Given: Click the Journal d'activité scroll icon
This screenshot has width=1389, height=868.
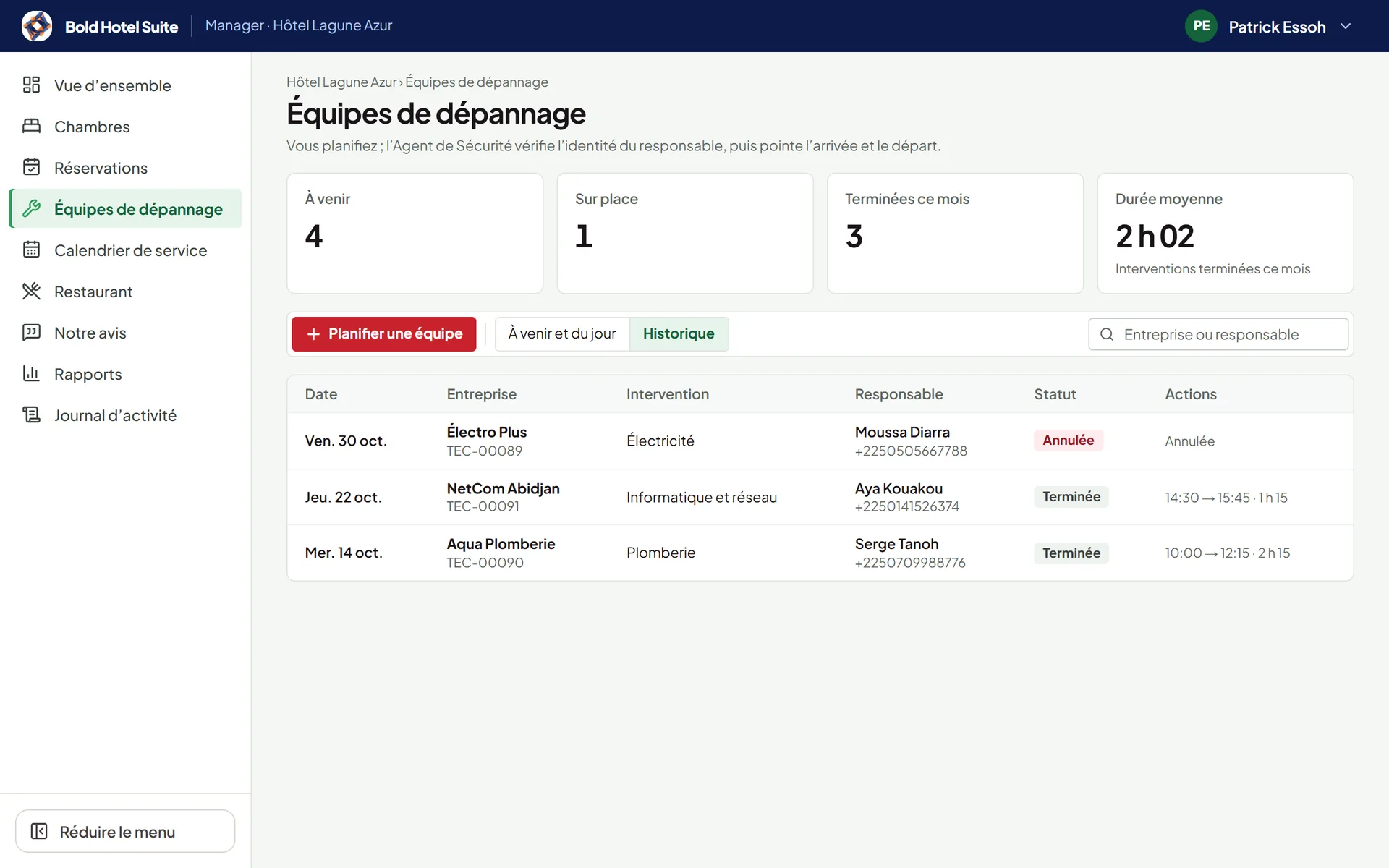Looking at the screenshot, I should point(31,415).
